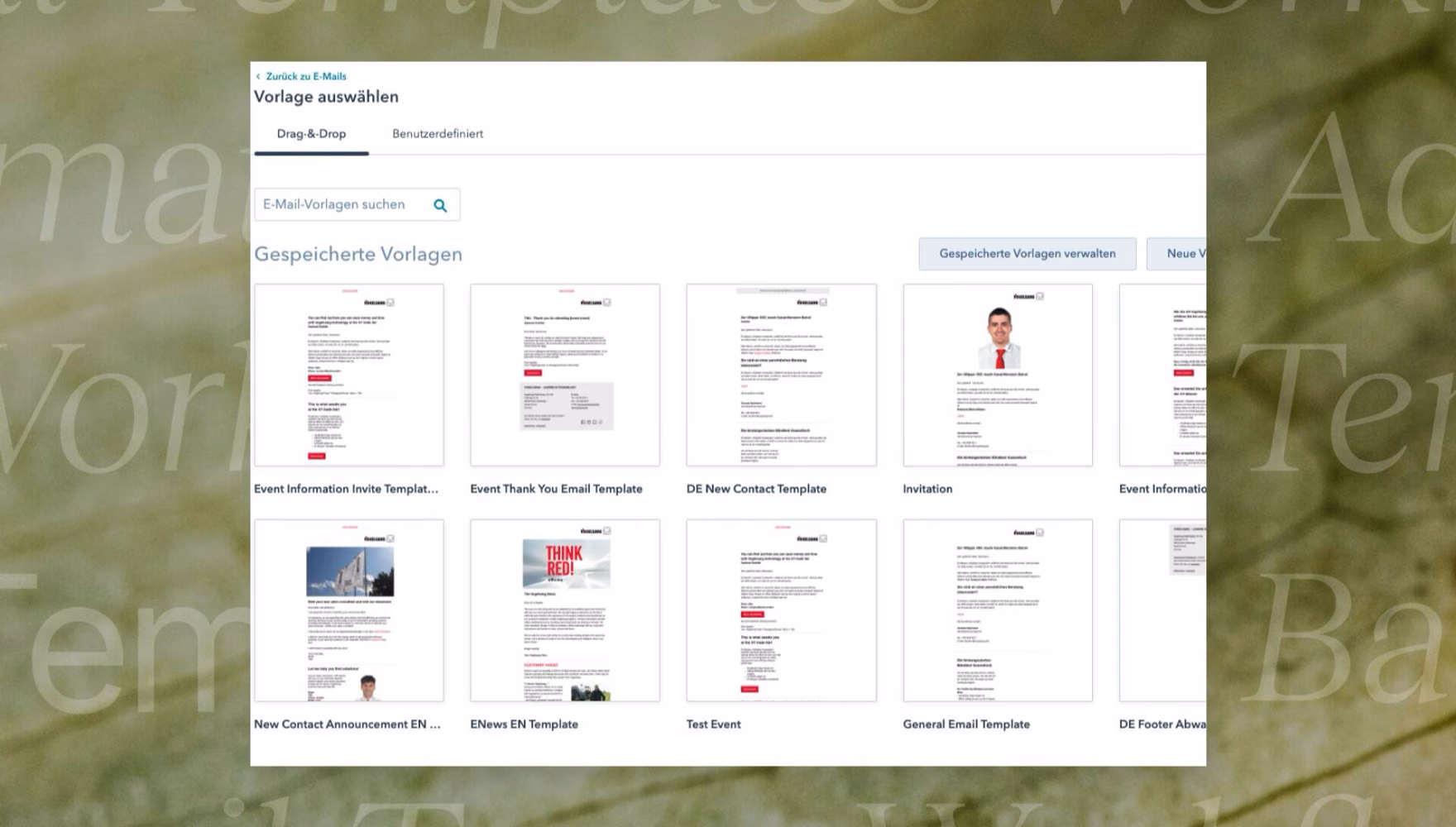Click the 'Test Event' label text
Screen dimensions: 1456x827
pyautogui.click(x=713, y=724)
